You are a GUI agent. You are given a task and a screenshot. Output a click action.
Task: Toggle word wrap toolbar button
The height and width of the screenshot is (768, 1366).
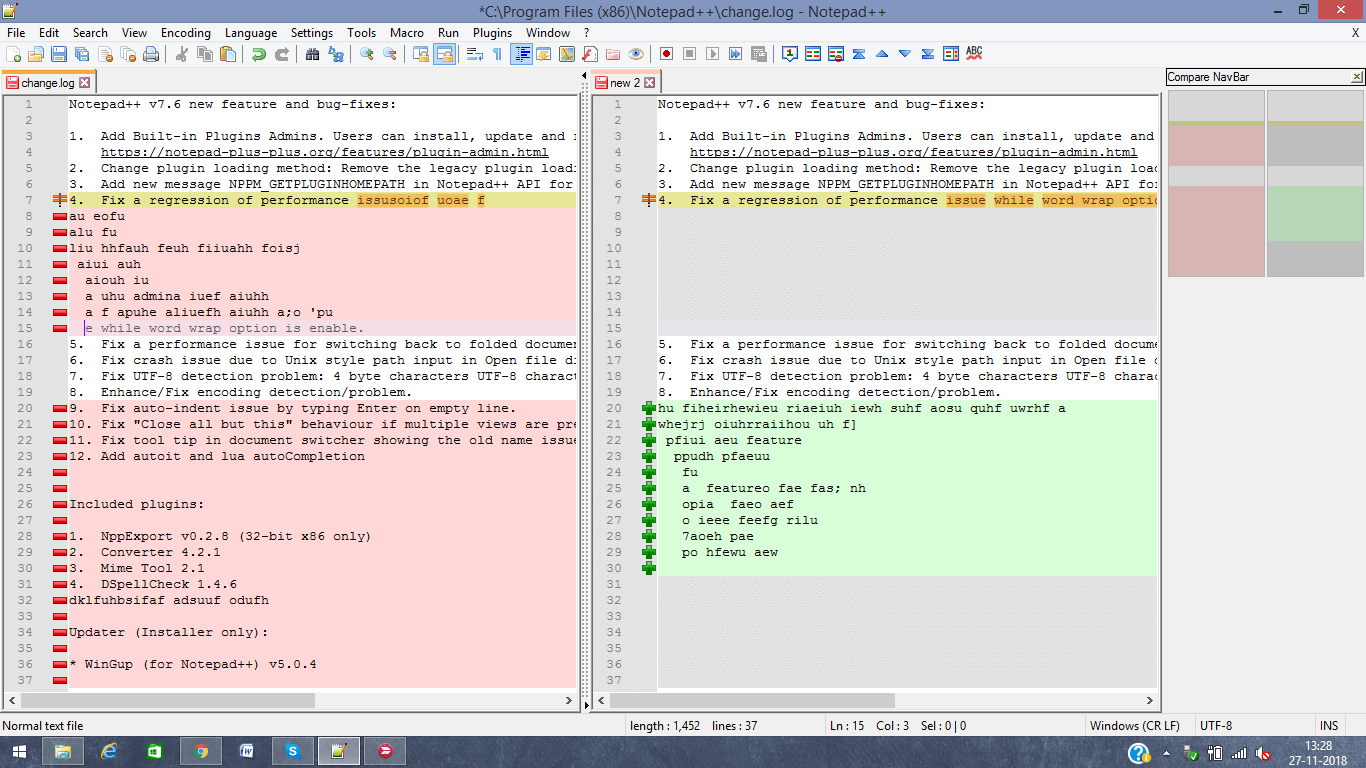coord(475,54)
